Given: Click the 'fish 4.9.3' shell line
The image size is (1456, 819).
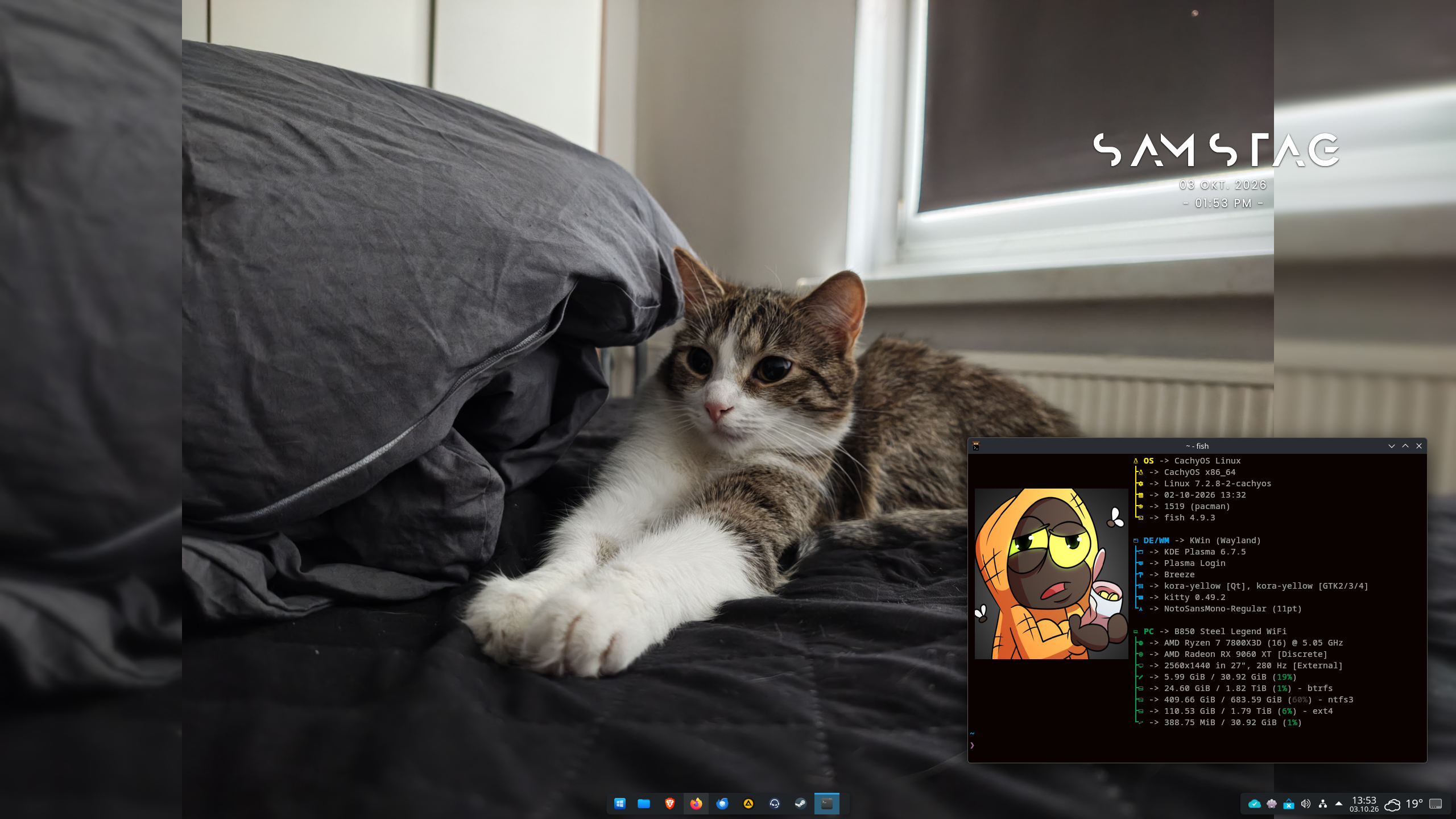Looking at the screenshot, I should coord(1189,518).
